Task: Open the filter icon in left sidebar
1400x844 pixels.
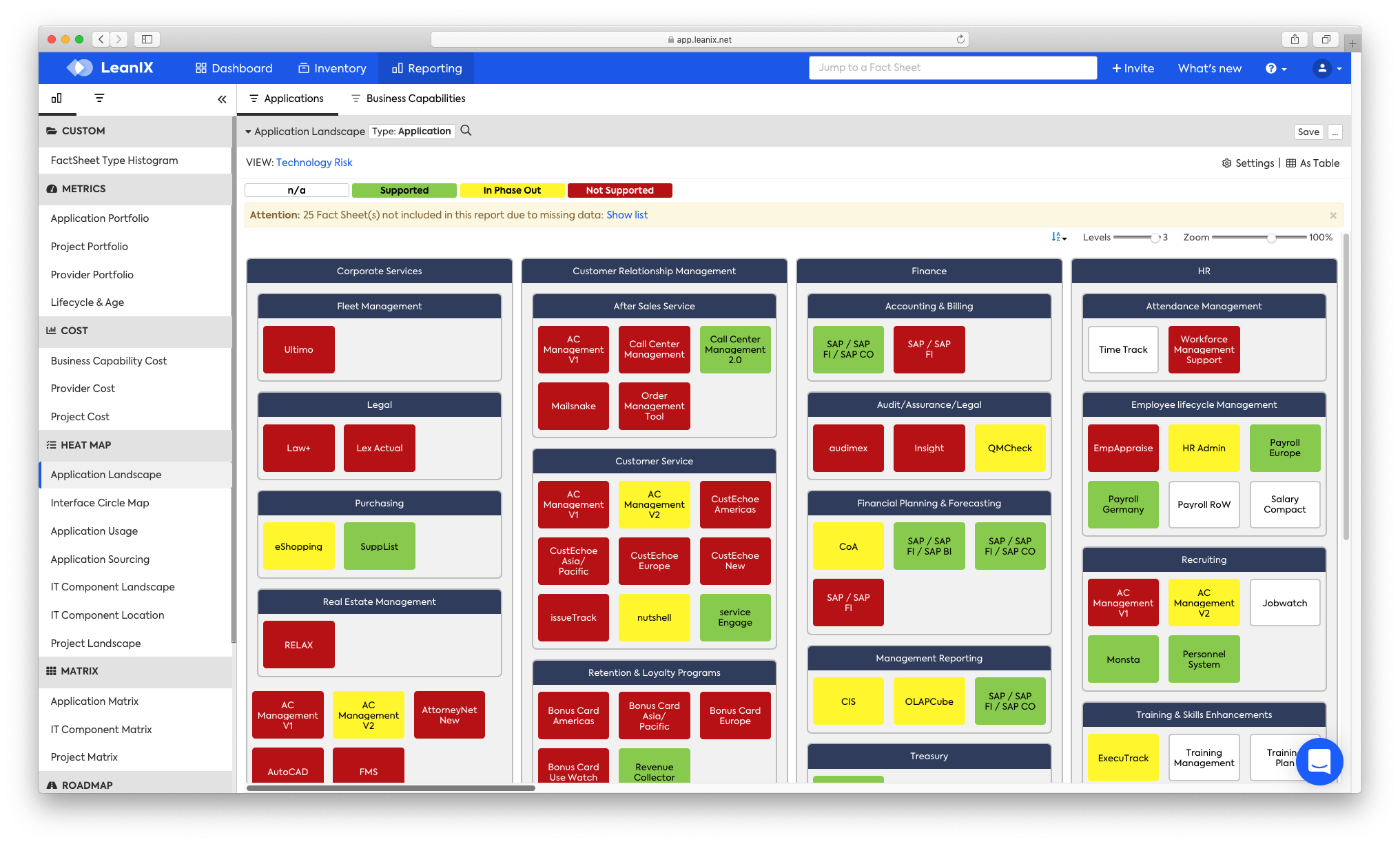Action: pos(99,99)
